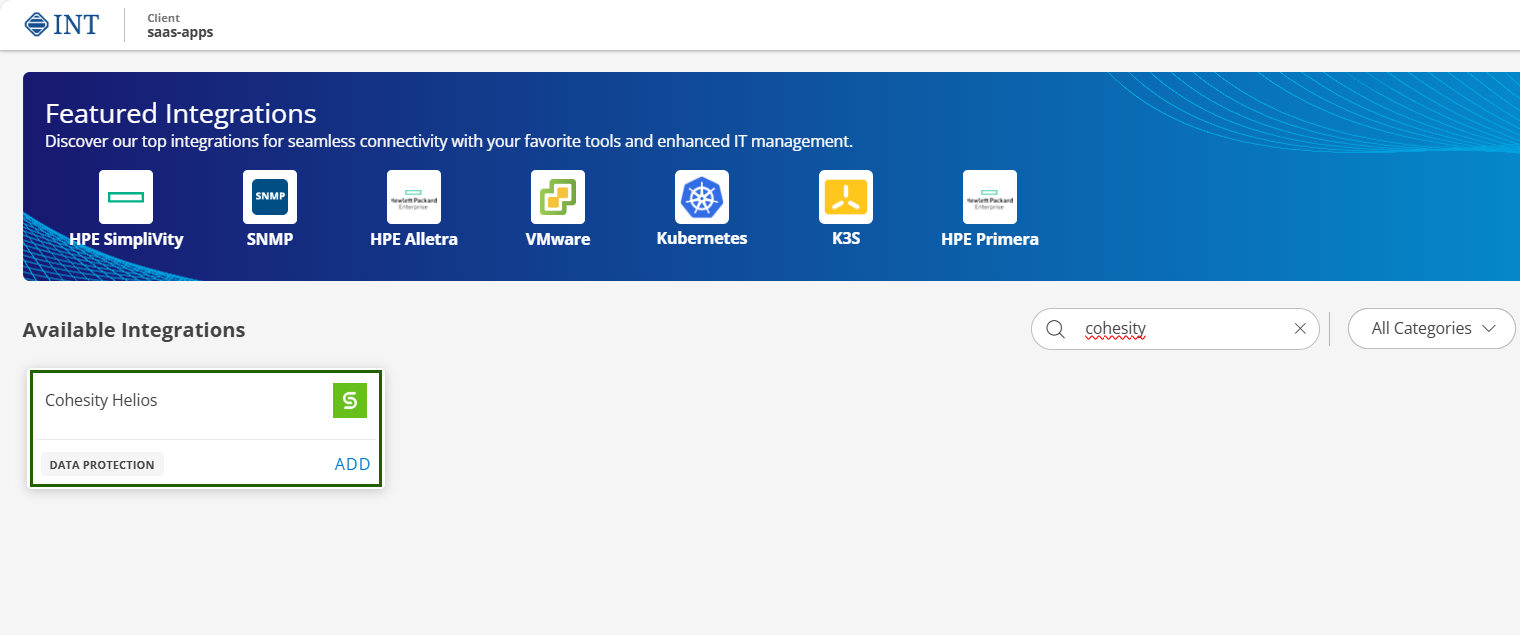The image size is (1520, 635).
Task: Click the Kubernetes label text
Action: point(702,239)
